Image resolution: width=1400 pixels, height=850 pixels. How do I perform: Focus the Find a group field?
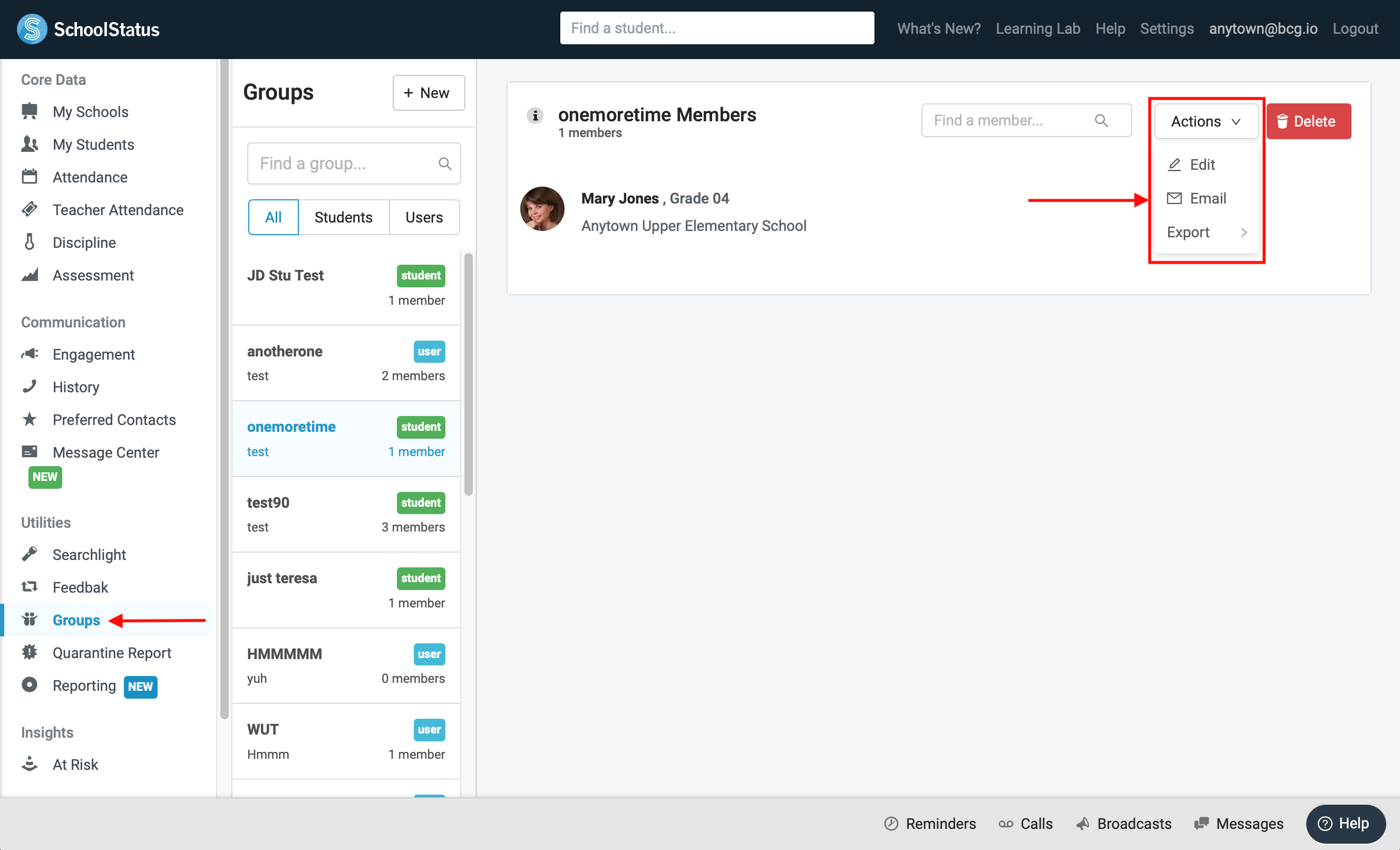pos(353,164)
